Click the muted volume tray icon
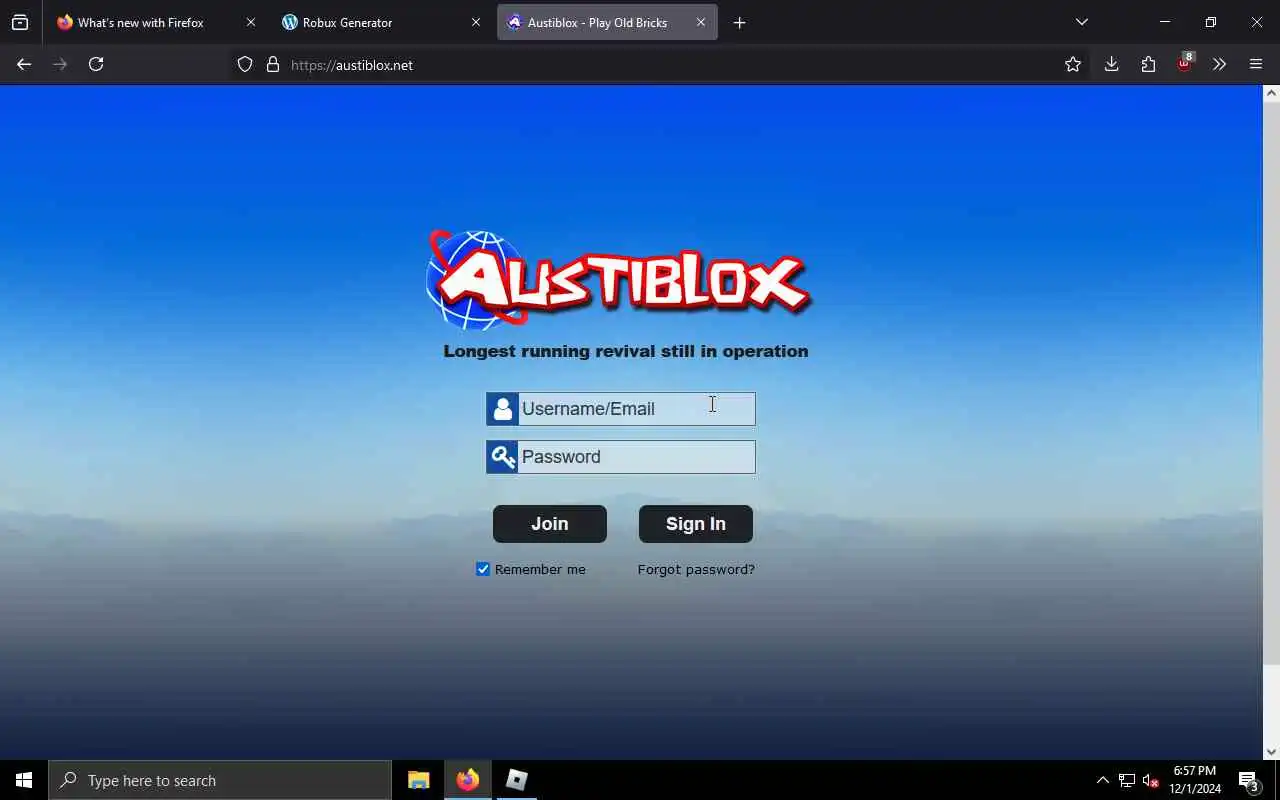This screenshot has height=800, width=1280. [x=1150, y=780]
